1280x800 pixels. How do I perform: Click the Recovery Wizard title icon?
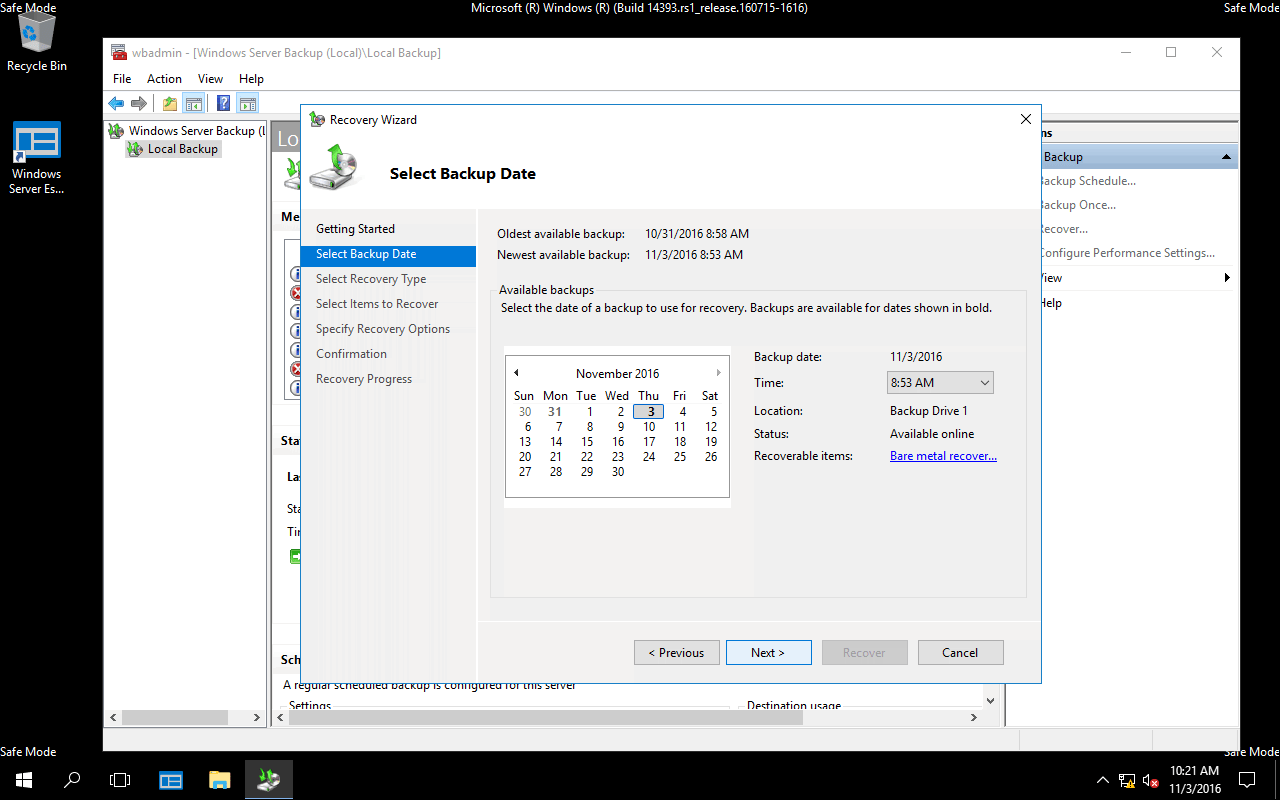[x=318, y=120]
